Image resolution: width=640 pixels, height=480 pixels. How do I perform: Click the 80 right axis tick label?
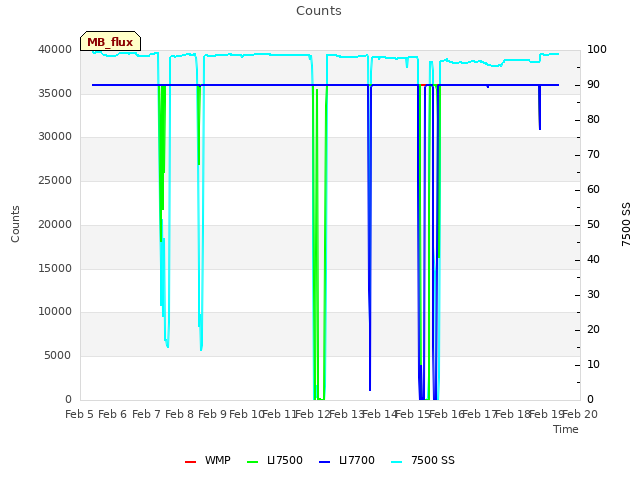pos(593,120)
